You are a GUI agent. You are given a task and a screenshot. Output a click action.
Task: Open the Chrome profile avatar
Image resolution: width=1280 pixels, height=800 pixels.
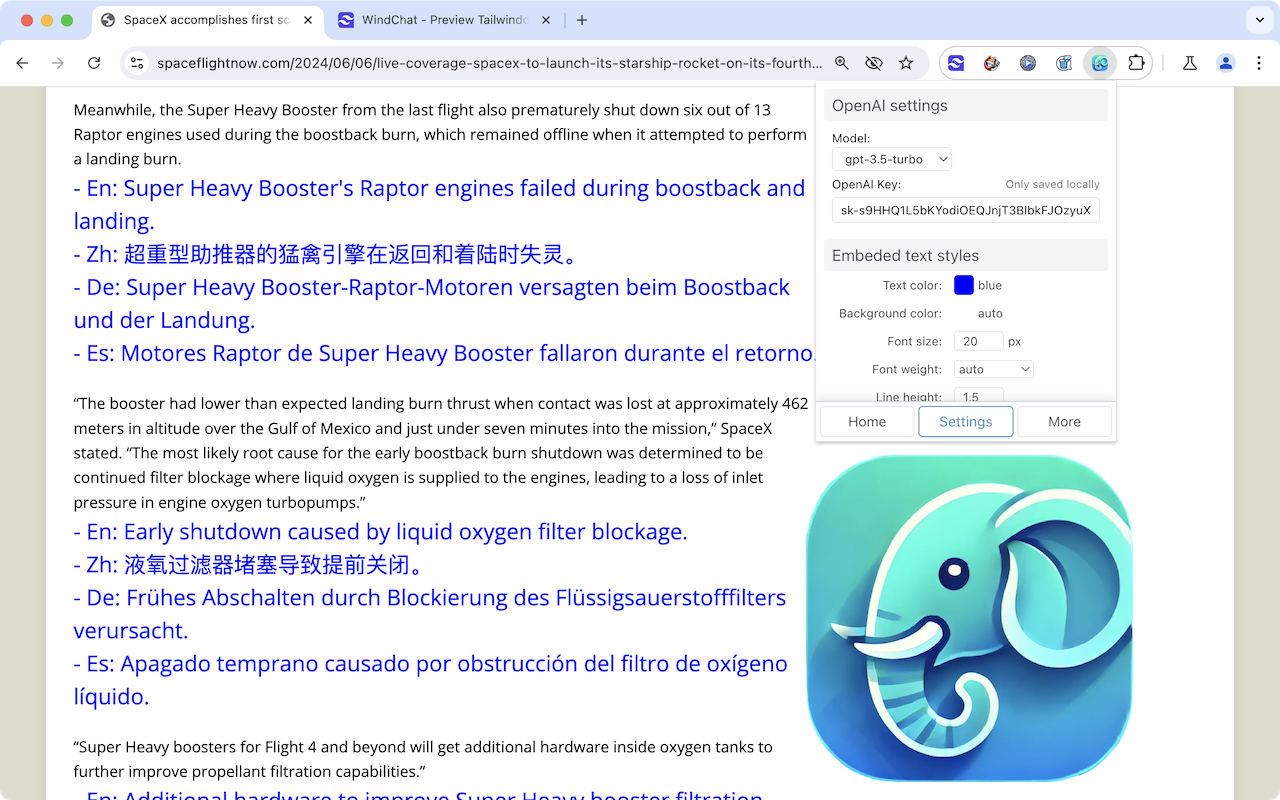pos(1225,63)
